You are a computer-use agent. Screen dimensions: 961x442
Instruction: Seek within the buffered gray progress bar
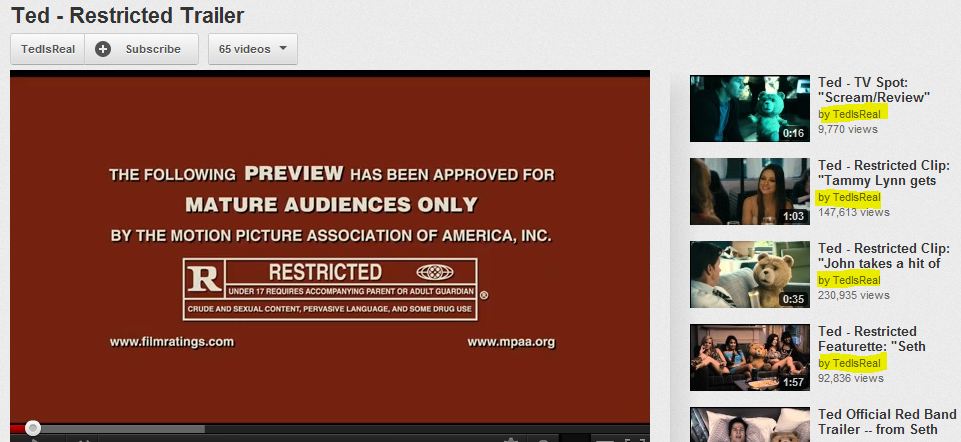point(123,429)
